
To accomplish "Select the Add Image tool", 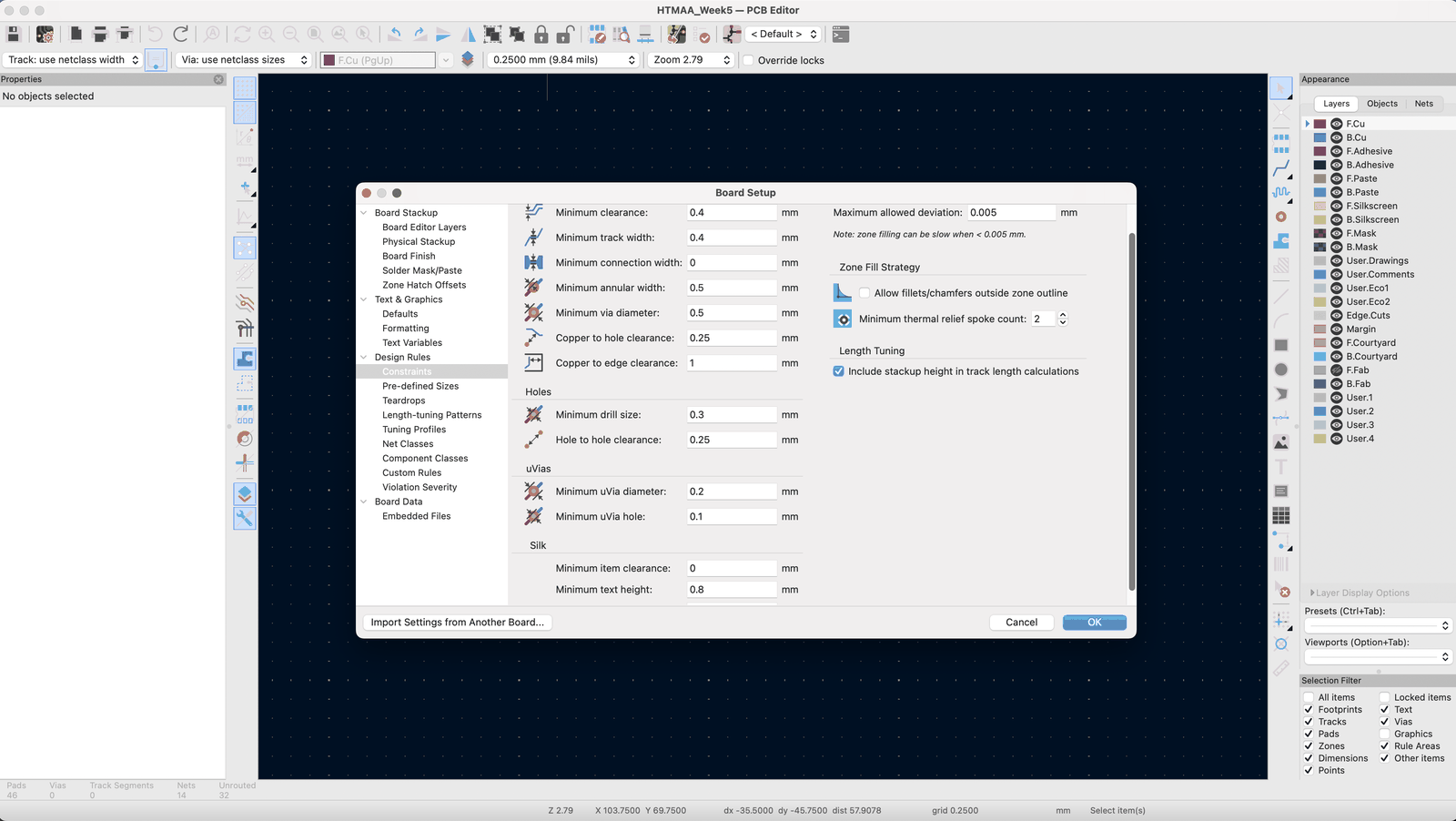I will [x=1281, y=442].
